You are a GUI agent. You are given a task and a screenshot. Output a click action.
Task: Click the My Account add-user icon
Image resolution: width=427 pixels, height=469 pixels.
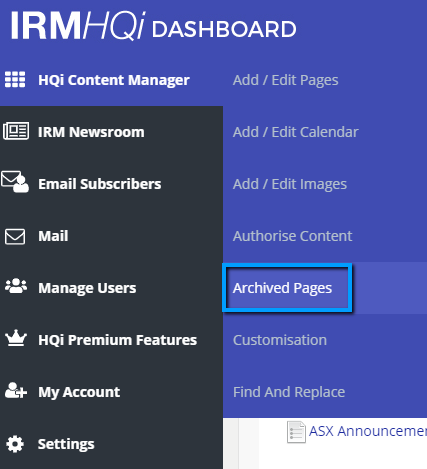pos(16,390)
